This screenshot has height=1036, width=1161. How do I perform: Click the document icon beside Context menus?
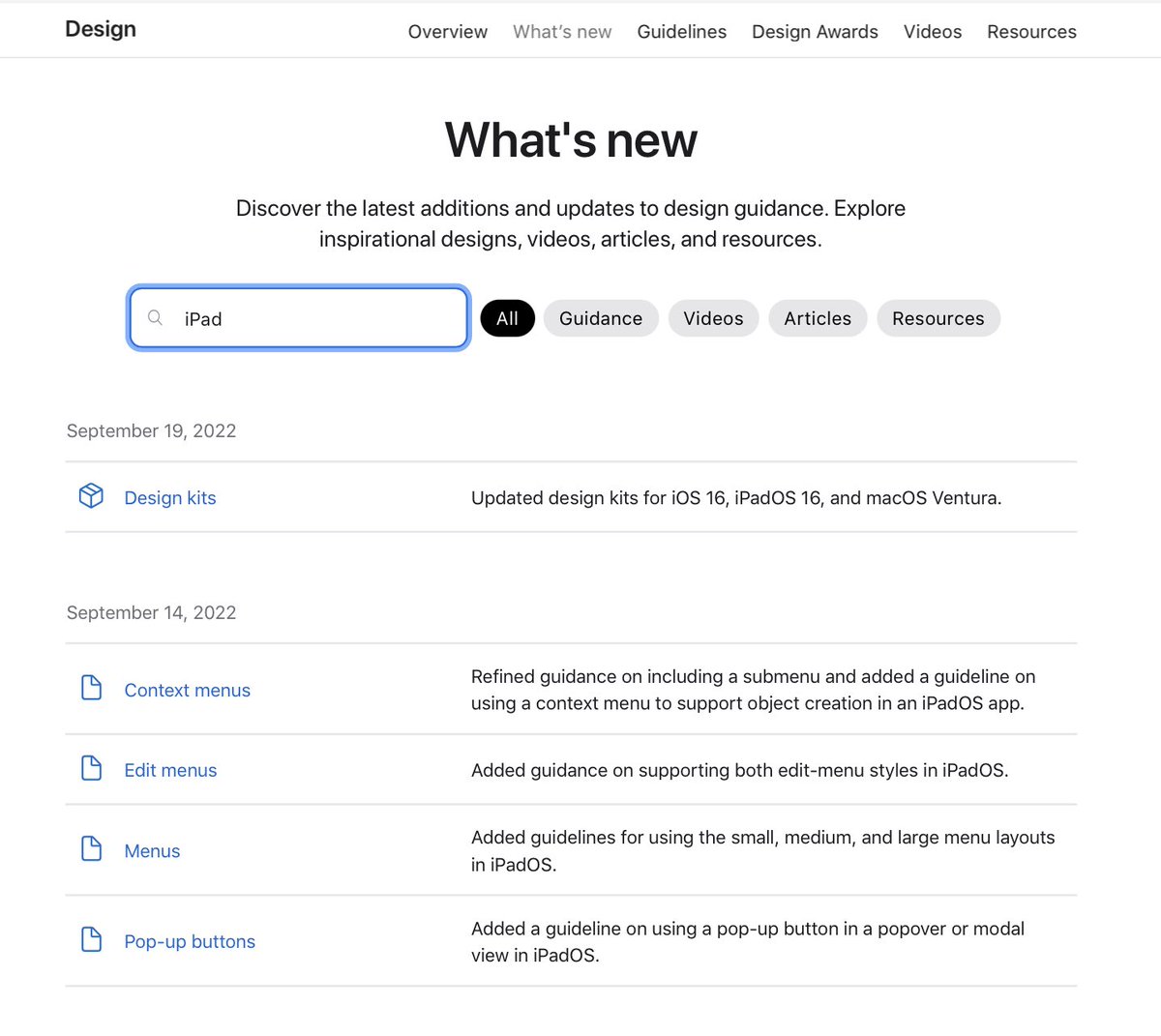coord(91,688)
